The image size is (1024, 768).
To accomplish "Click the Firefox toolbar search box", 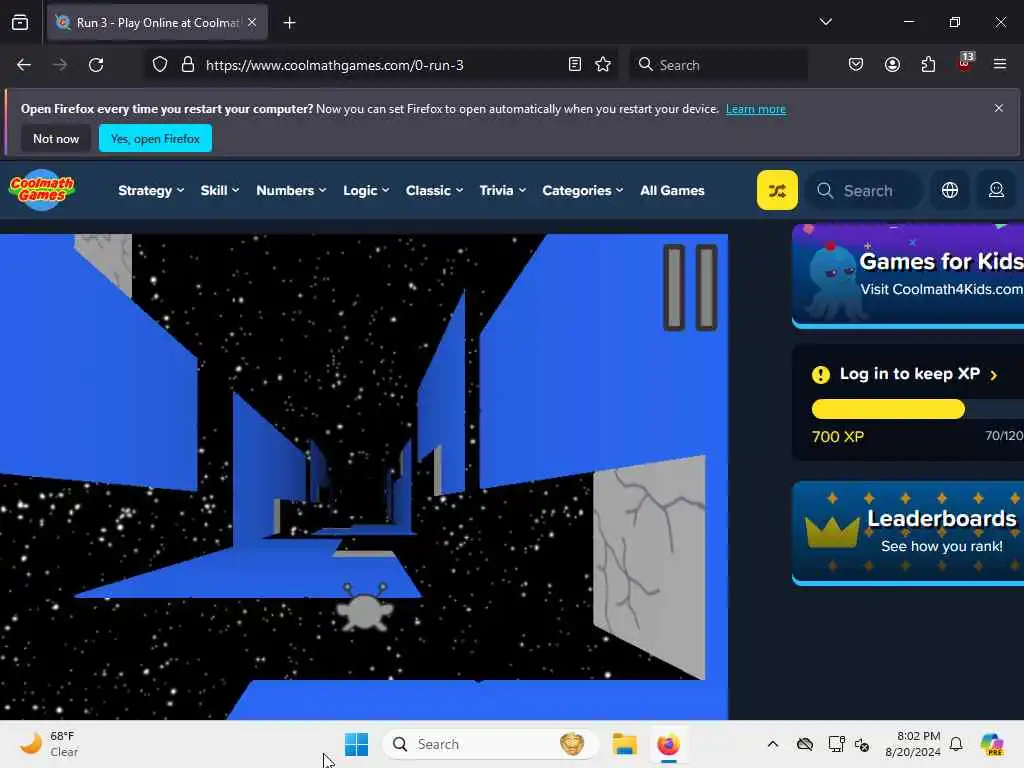I will (x=718, y=65).
